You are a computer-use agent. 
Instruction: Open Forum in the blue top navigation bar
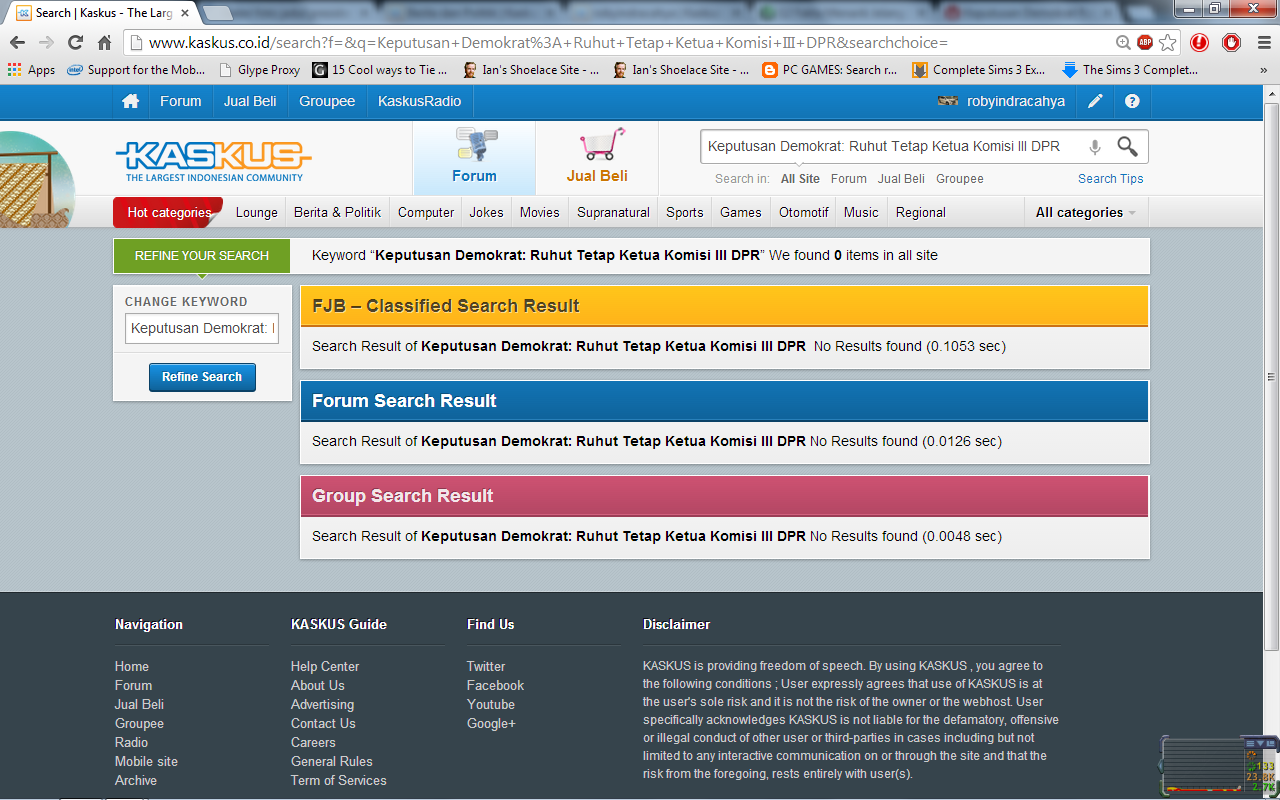(x=181, y=102)
